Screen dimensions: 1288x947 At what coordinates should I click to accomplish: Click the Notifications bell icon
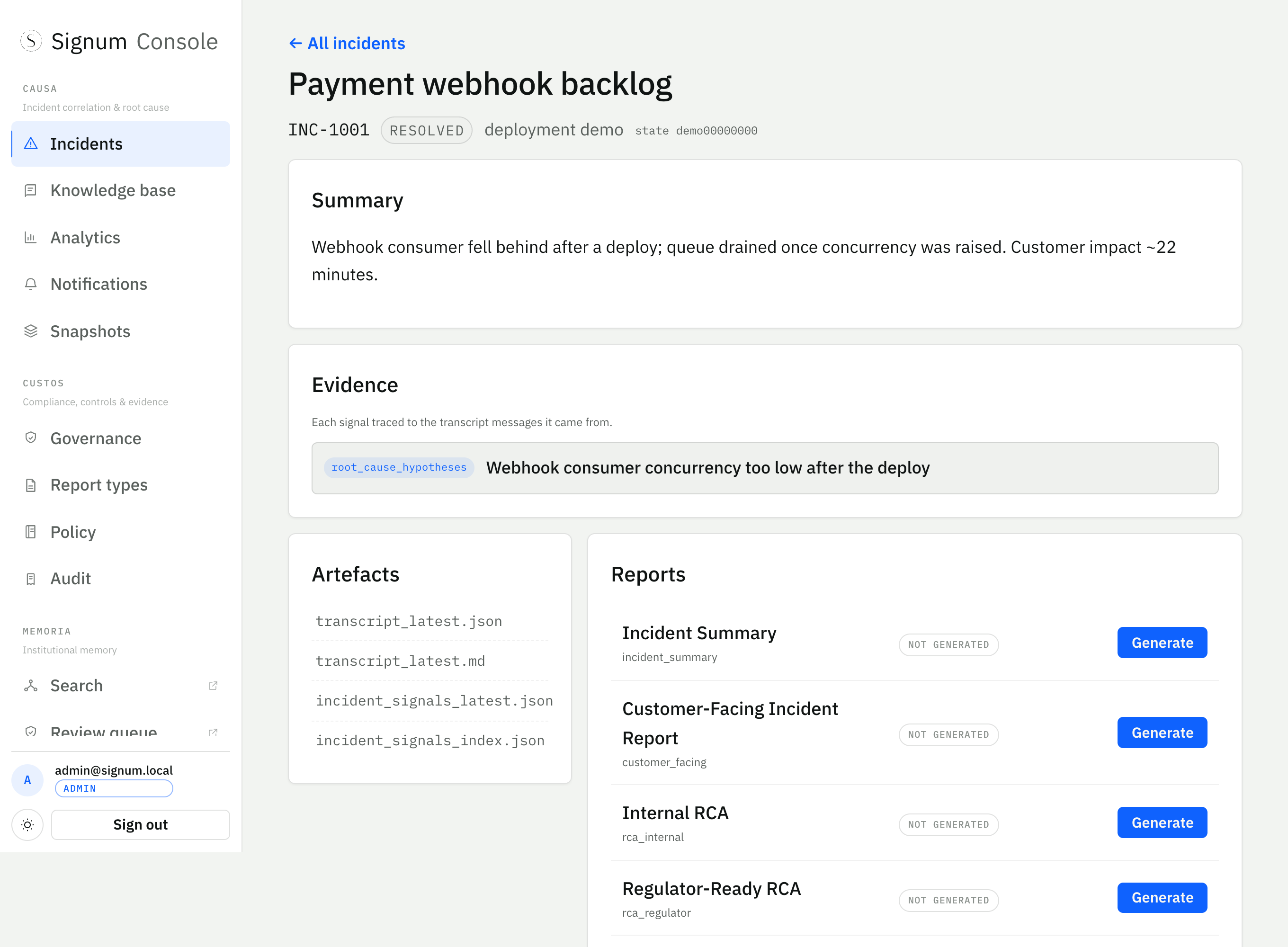31,284
